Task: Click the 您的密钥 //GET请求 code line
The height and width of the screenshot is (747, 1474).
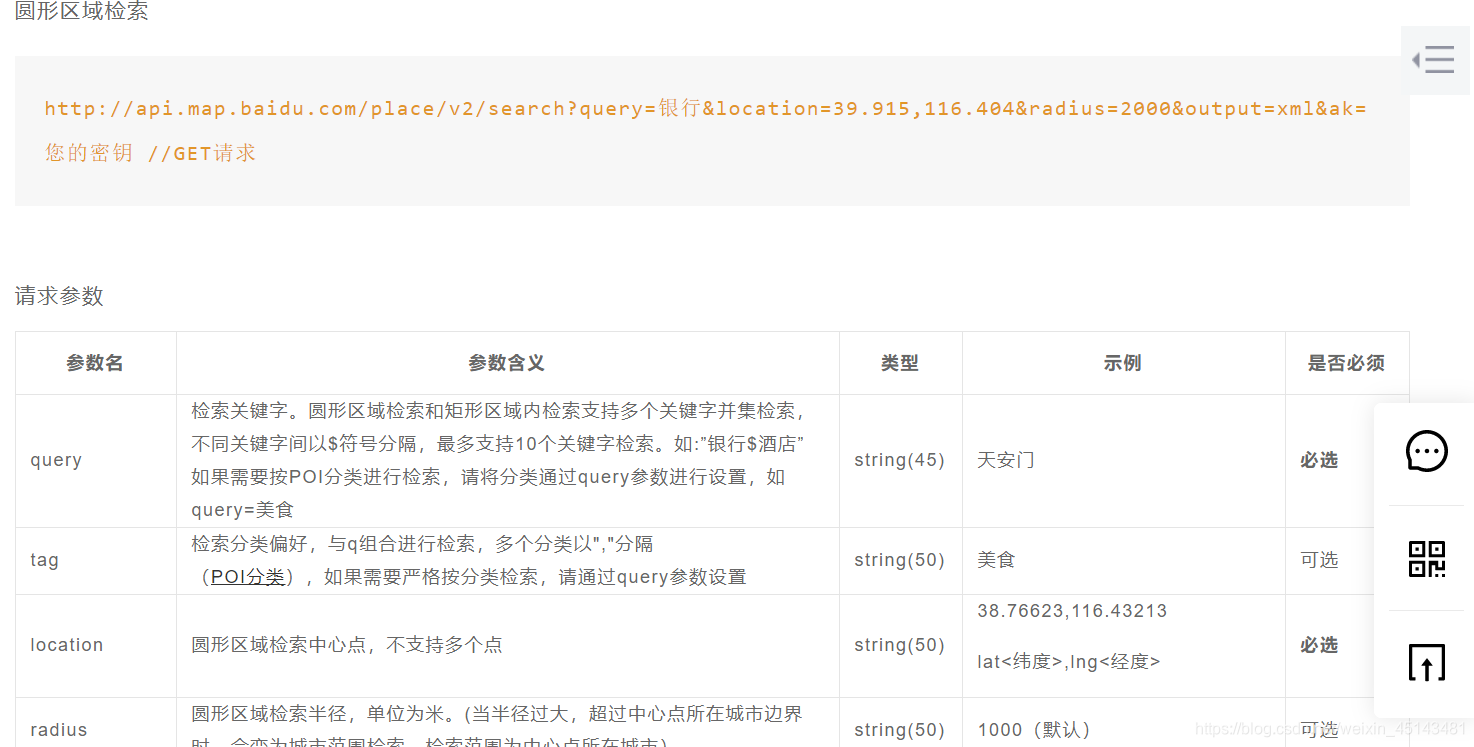Action: coord(150,153)
